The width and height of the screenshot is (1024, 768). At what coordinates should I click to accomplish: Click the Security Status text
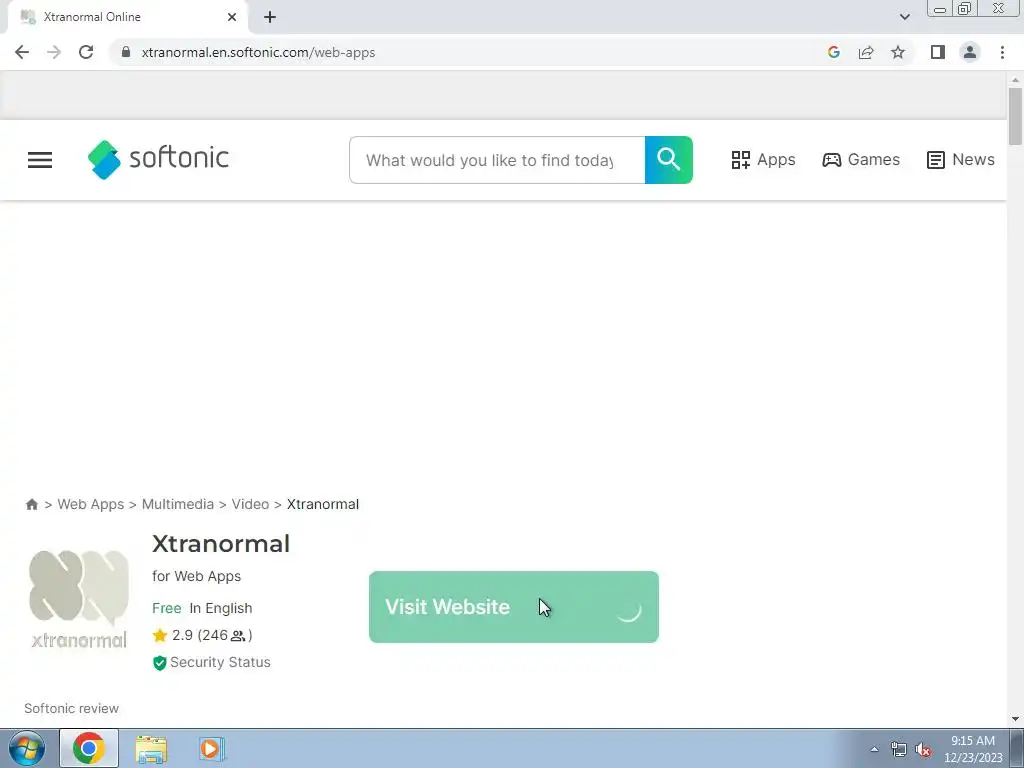tap(220, 662)
